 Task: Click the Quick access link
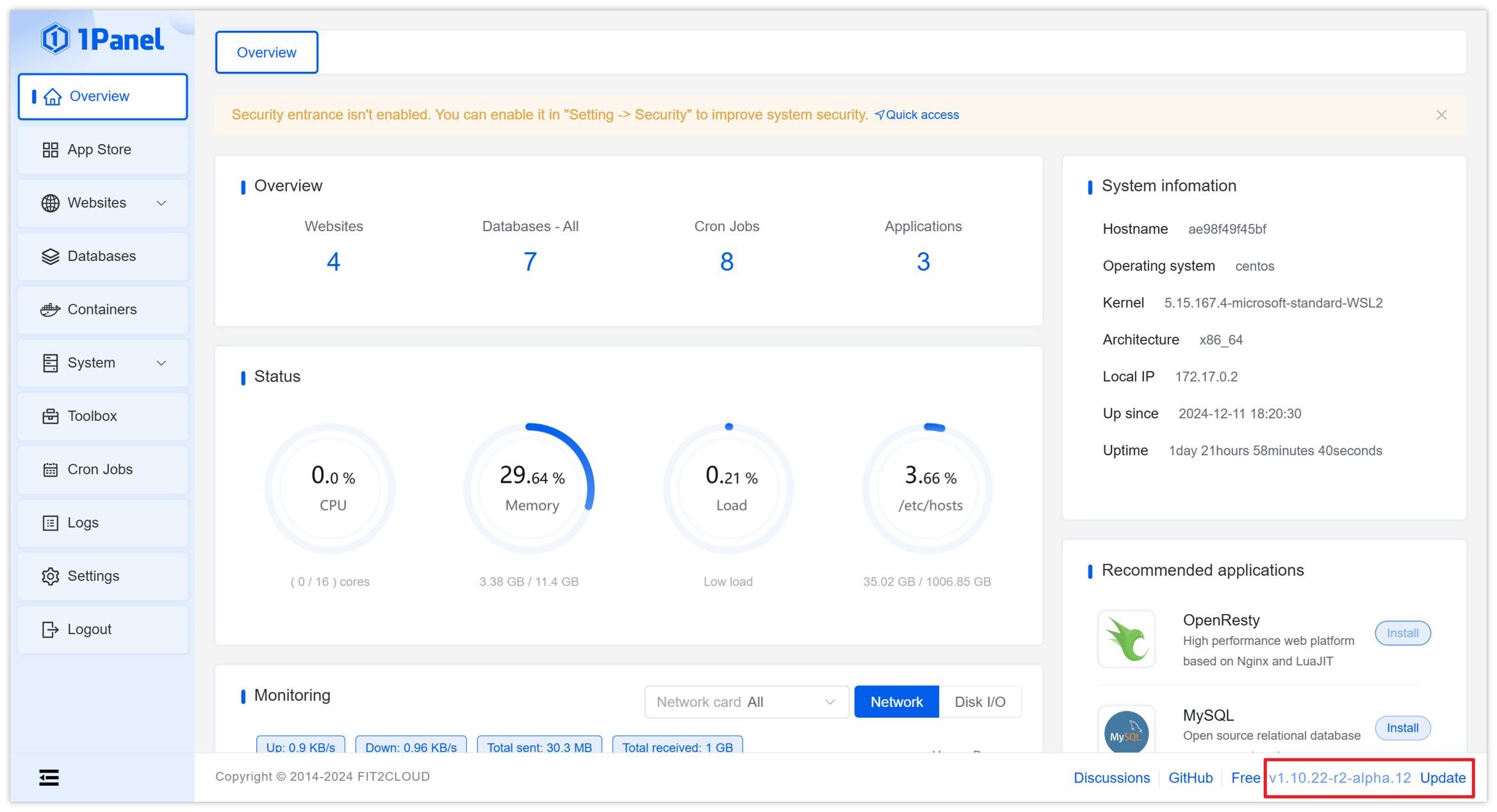(x=917, y=115)
